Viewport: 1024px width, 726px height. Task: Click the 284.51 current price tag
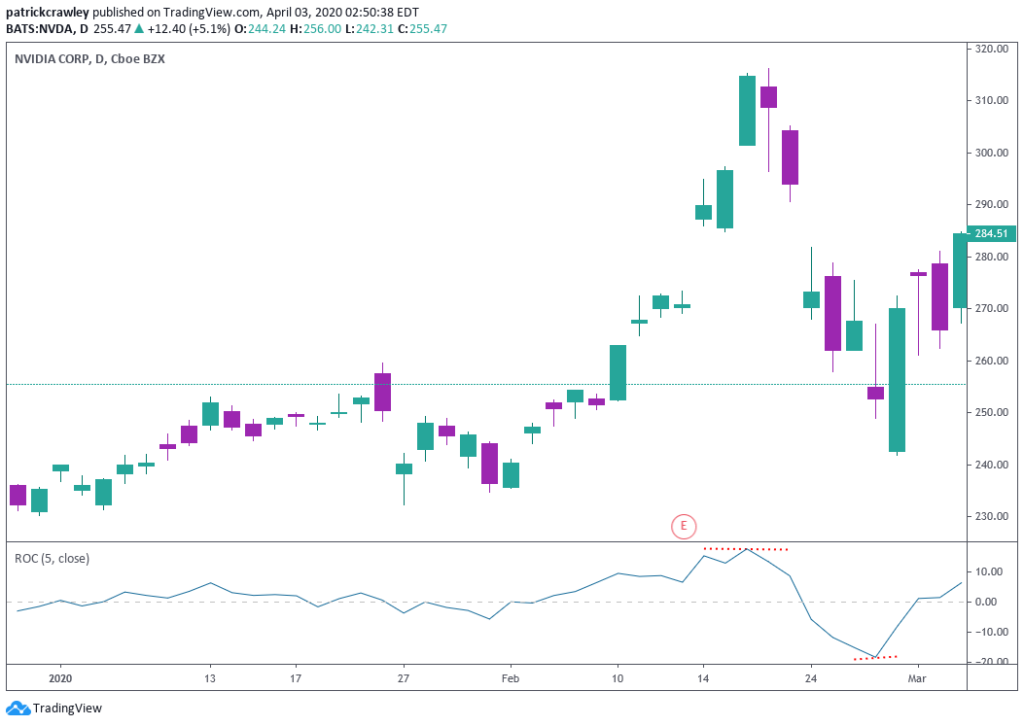click(993, 234)
